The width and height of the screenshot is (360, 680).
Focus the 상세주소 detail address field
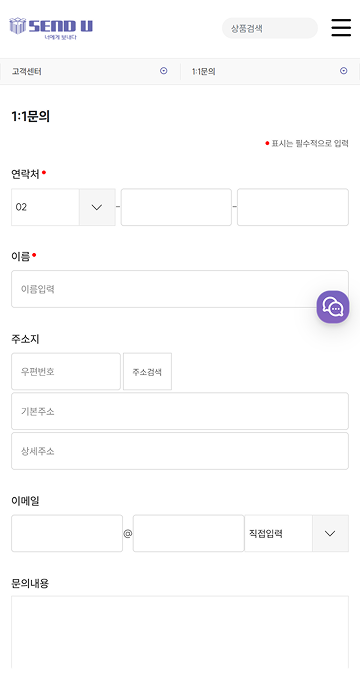coord(180,451)
